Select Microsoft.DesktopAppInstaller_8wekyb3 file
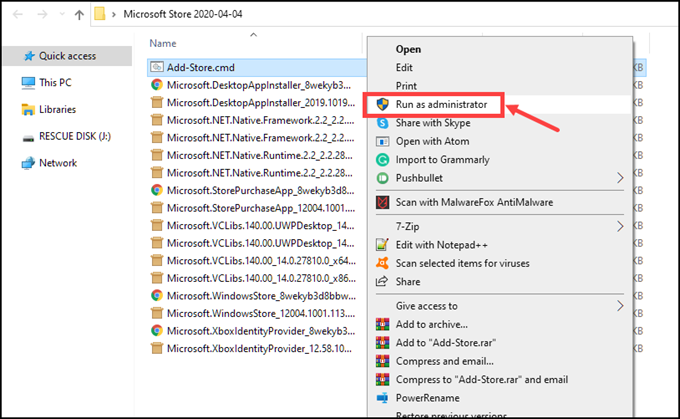 [258, 85]
